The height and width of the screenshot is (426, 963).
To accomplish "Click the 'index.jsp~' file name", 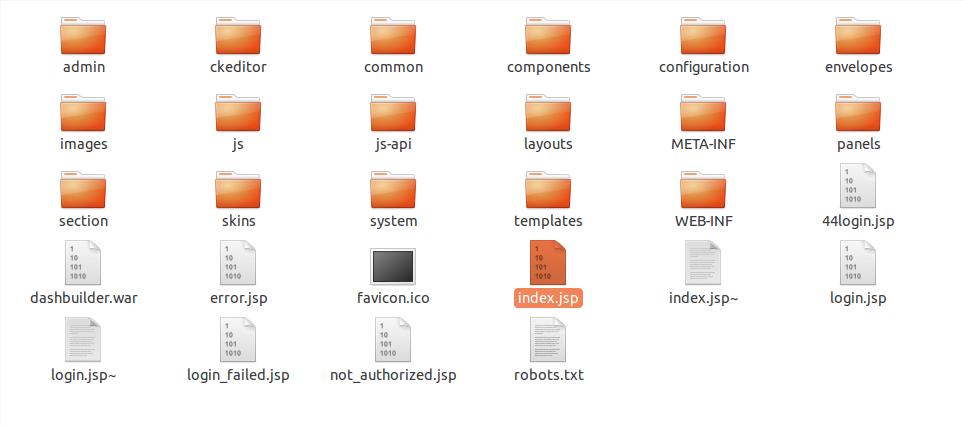I will pos(704,299).
